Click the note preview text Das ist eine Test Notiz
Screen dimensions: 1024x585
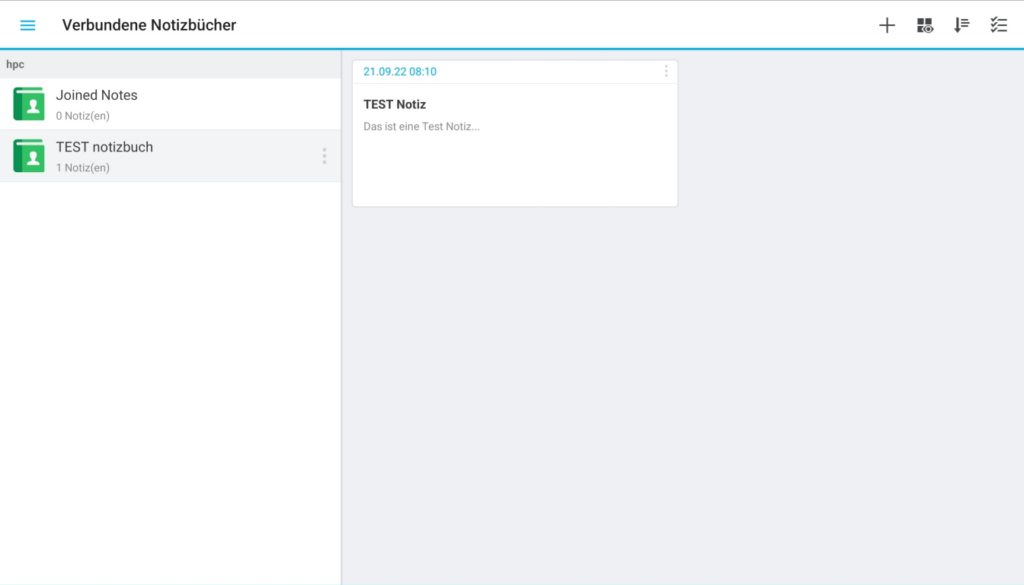(x=419, y=126)
